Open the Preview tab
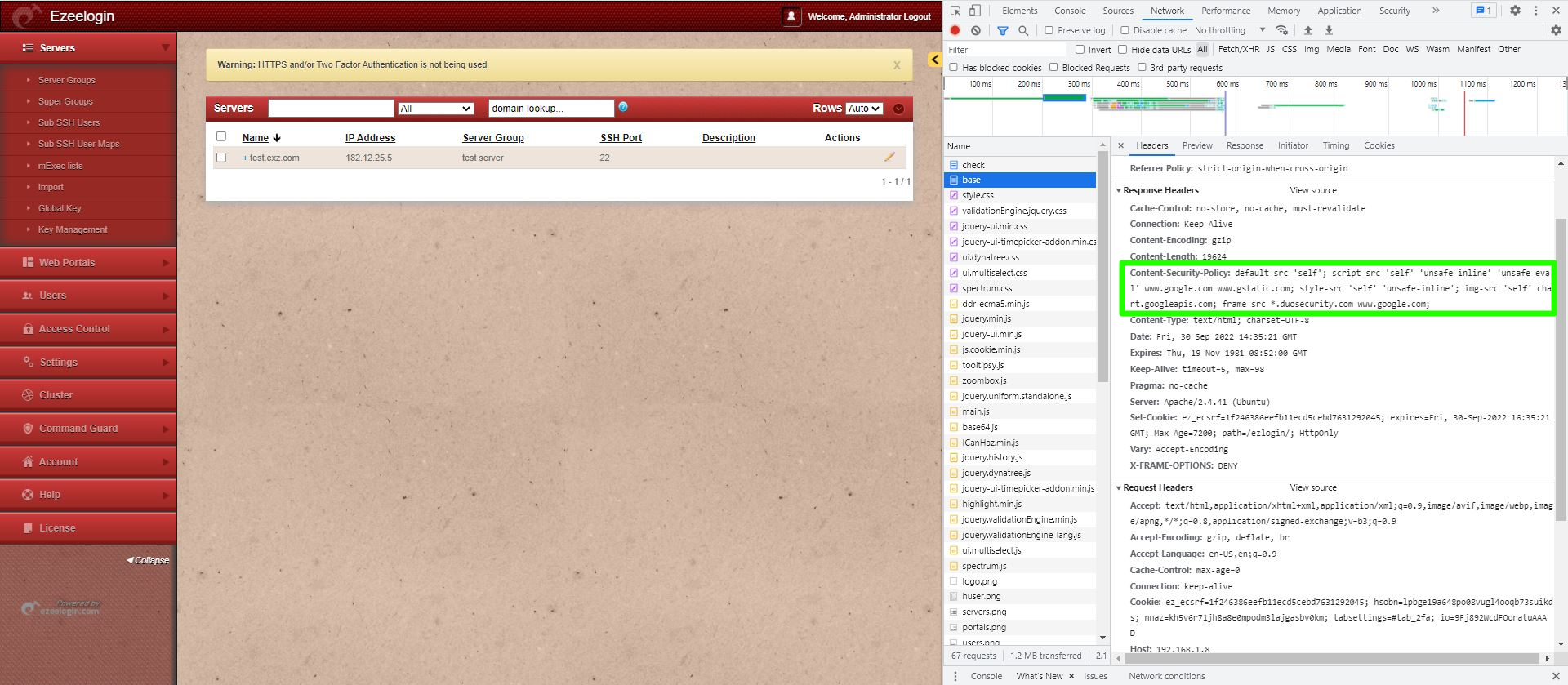 tap(1197, 145)
